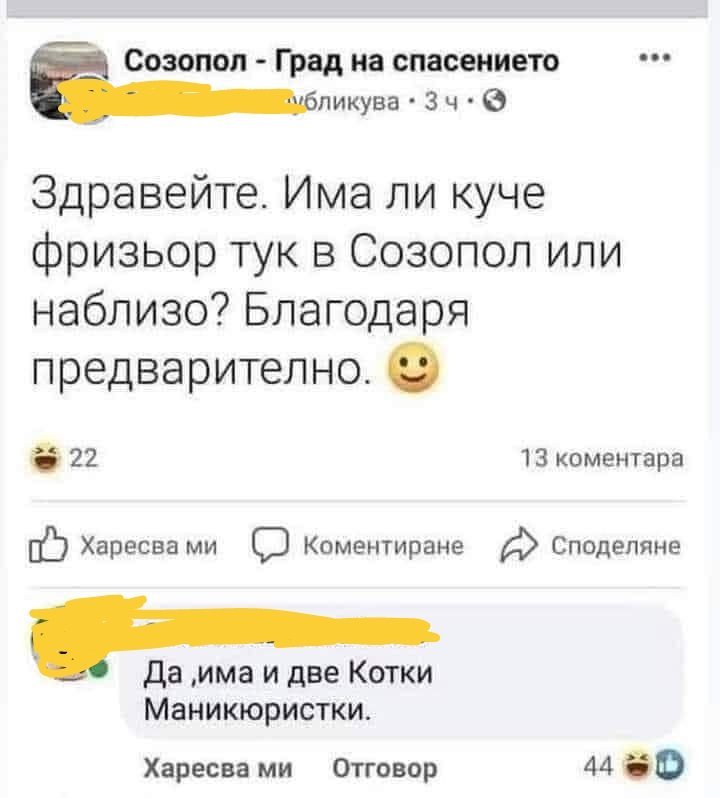720x798 pixels.
Task: Click the speech bubble Коментиране icon
Action: 270,546
